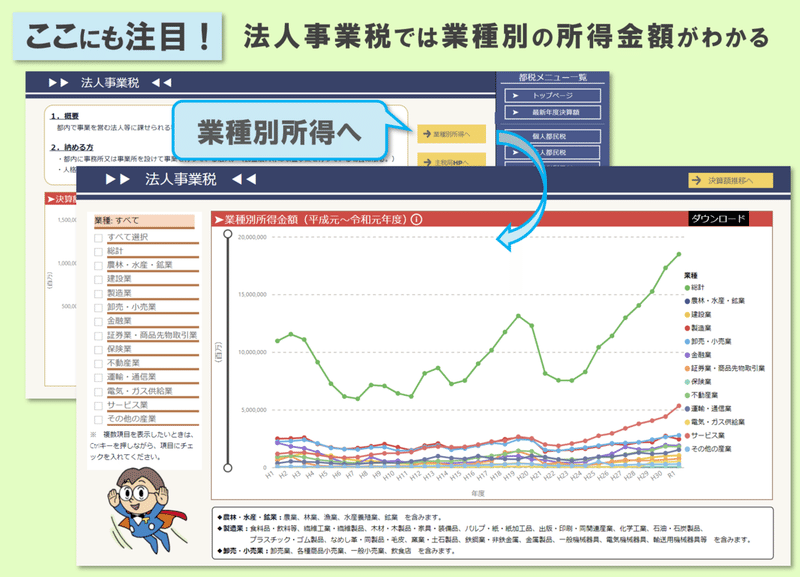Click the 卸売・小売業 legend entry

click(708, 341)
